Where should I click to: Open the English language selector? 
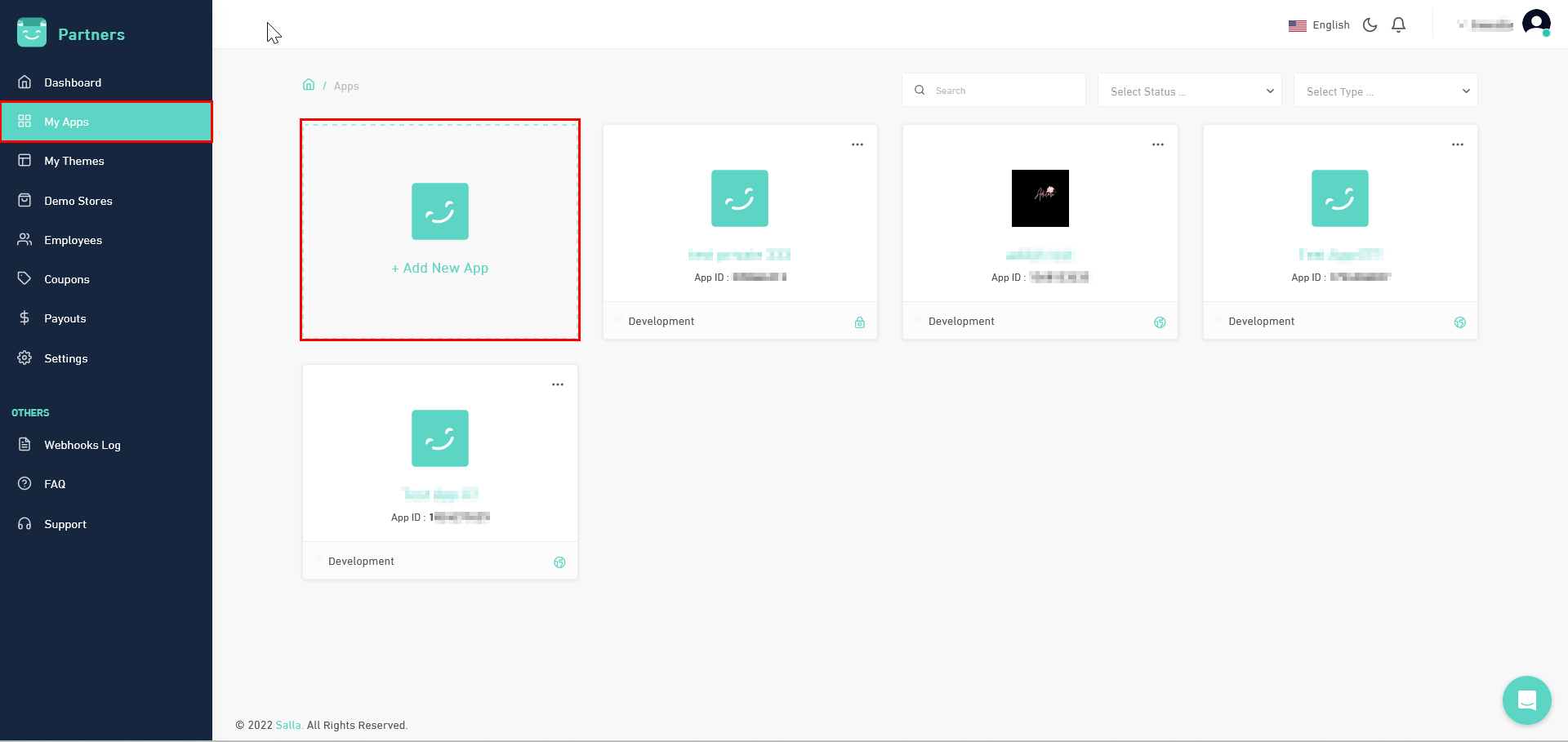click(1319, 24)
